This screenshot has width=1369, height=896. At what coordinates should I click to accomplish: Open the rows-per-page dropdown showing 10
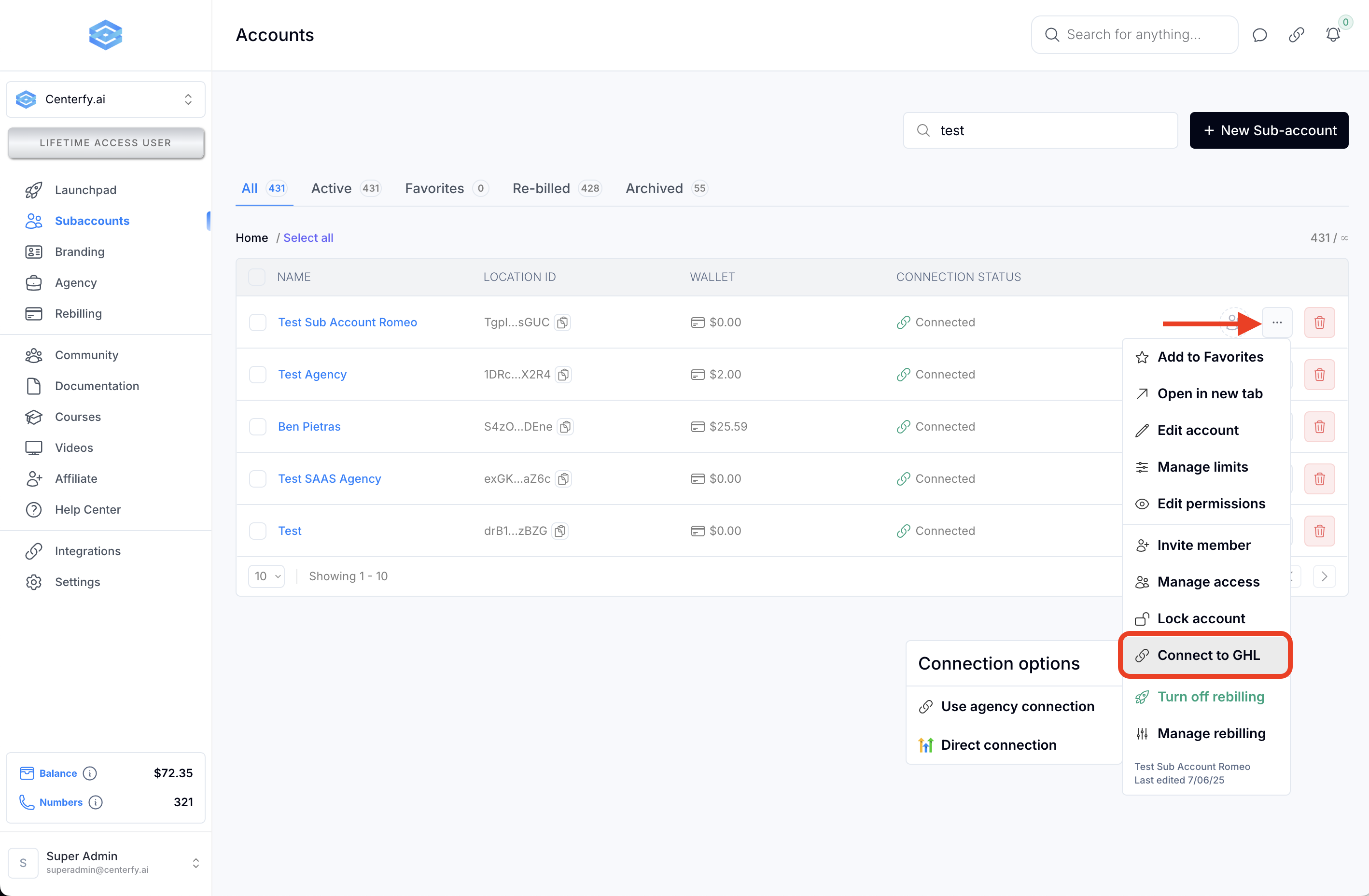pyautogui.click(x=267, y=576)
